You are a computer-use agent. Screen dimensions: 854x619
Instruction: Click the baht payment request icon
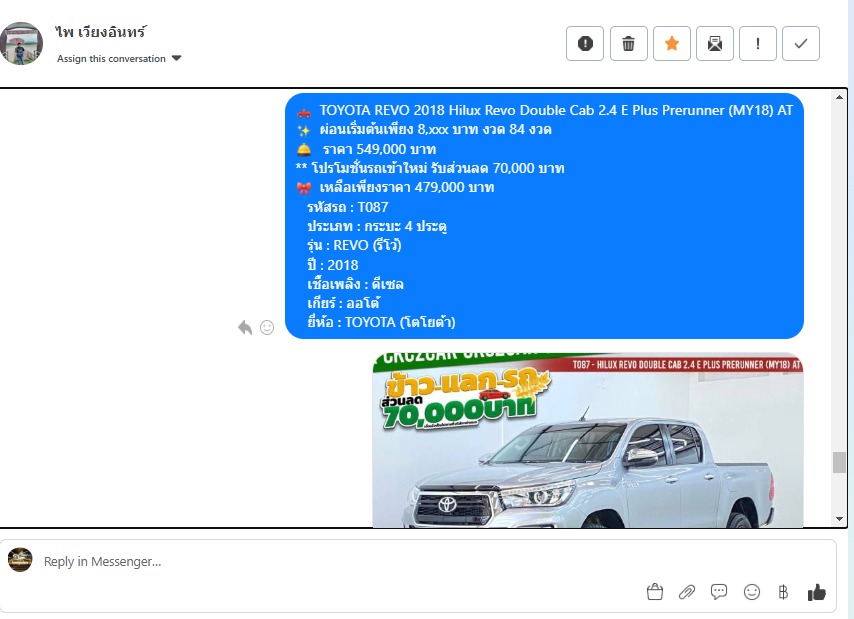pos(783,592)
